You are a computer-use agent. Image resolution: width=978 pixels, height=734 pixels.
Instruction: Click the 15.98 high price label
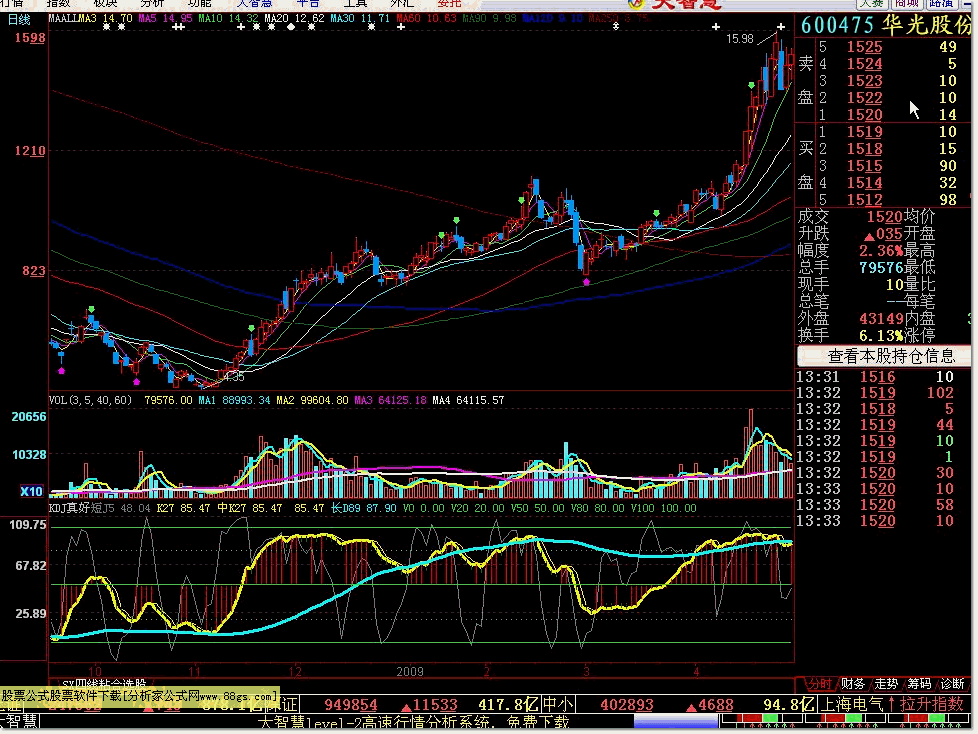tap(740, 39)
